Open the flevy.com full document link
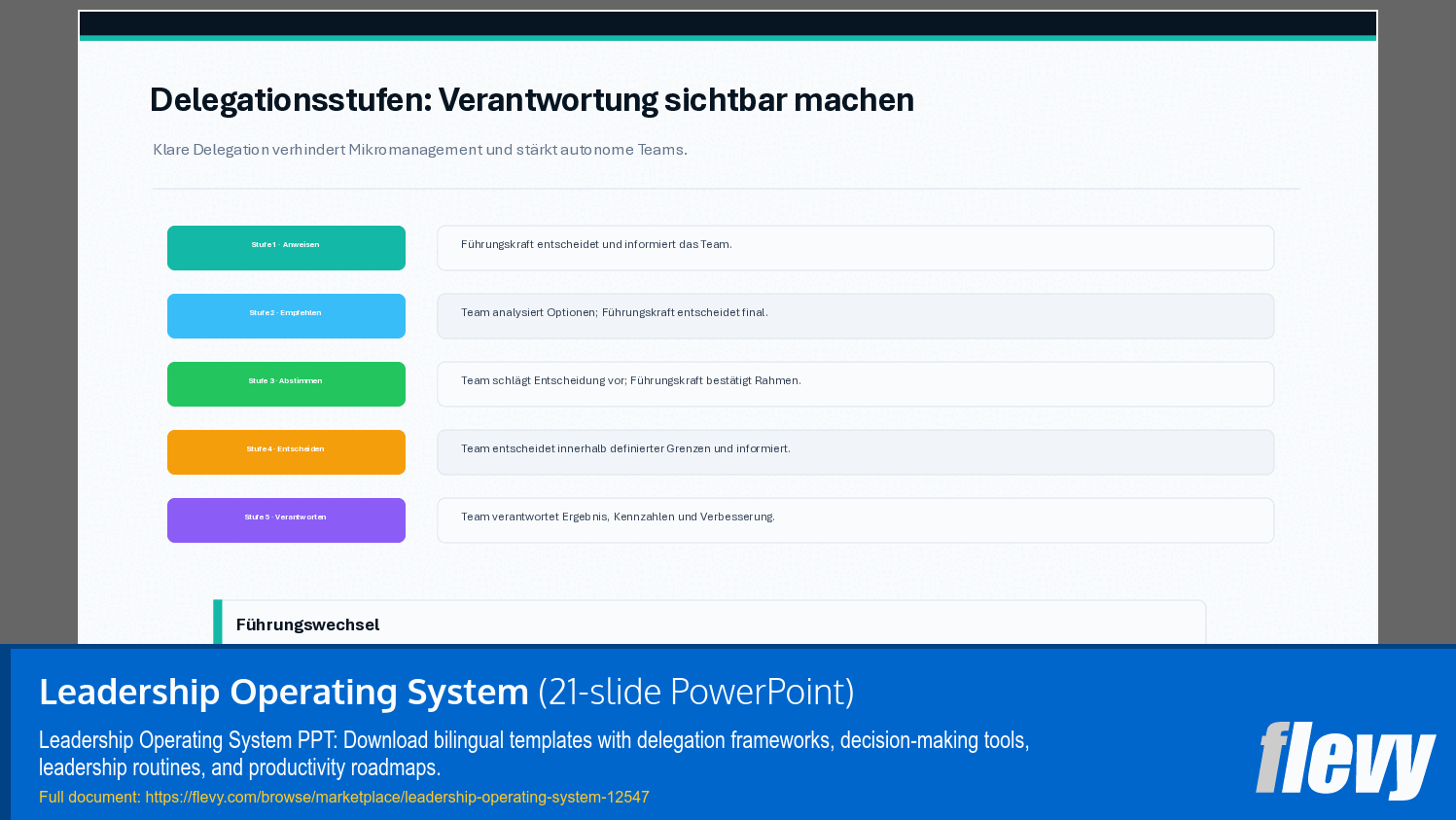 pos(397,797)
